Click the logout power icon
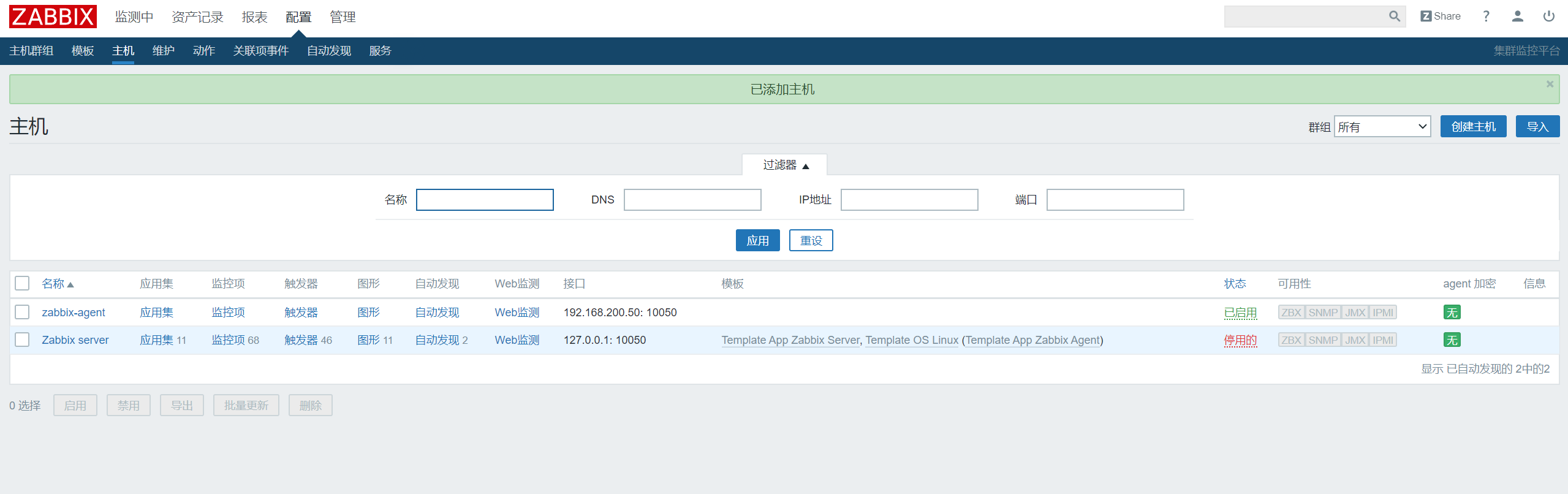 tap(1548, 17)
